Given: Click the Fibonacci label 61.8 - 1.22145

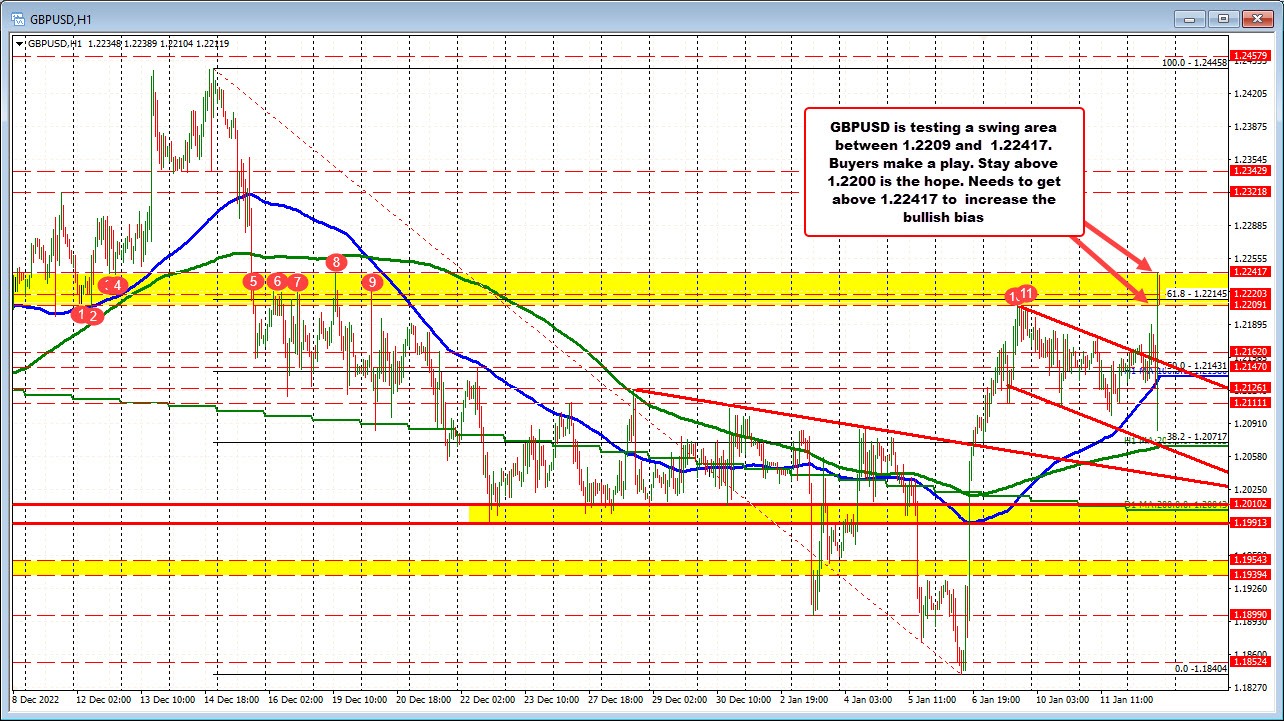Looking at the screenshot, I should click(x=1197, y=293).
